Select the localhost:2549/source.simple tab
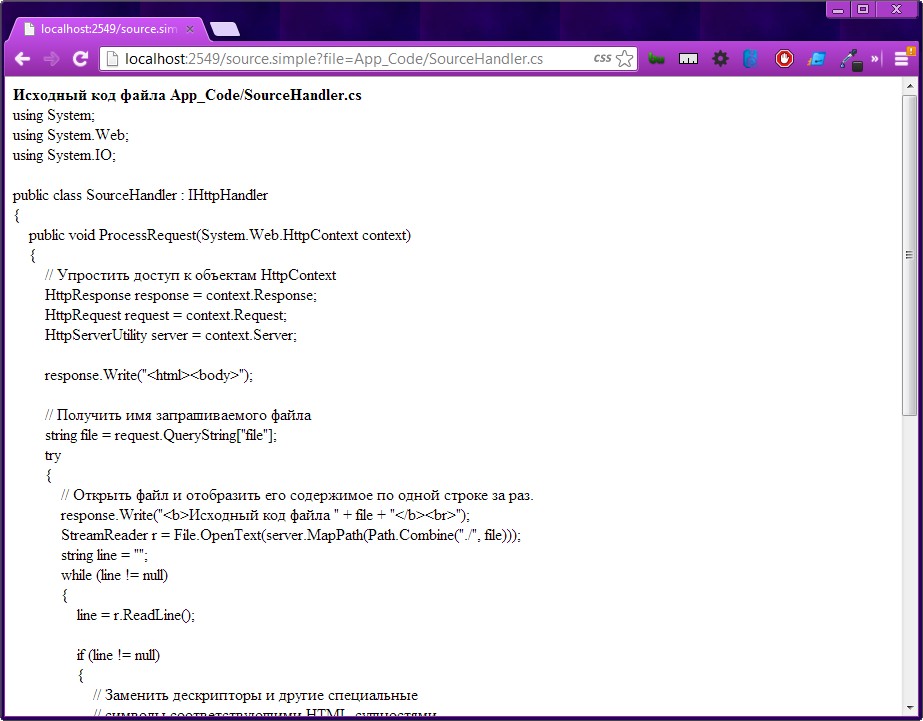Screen dimensions: 923x721 (x=108, y=29)
